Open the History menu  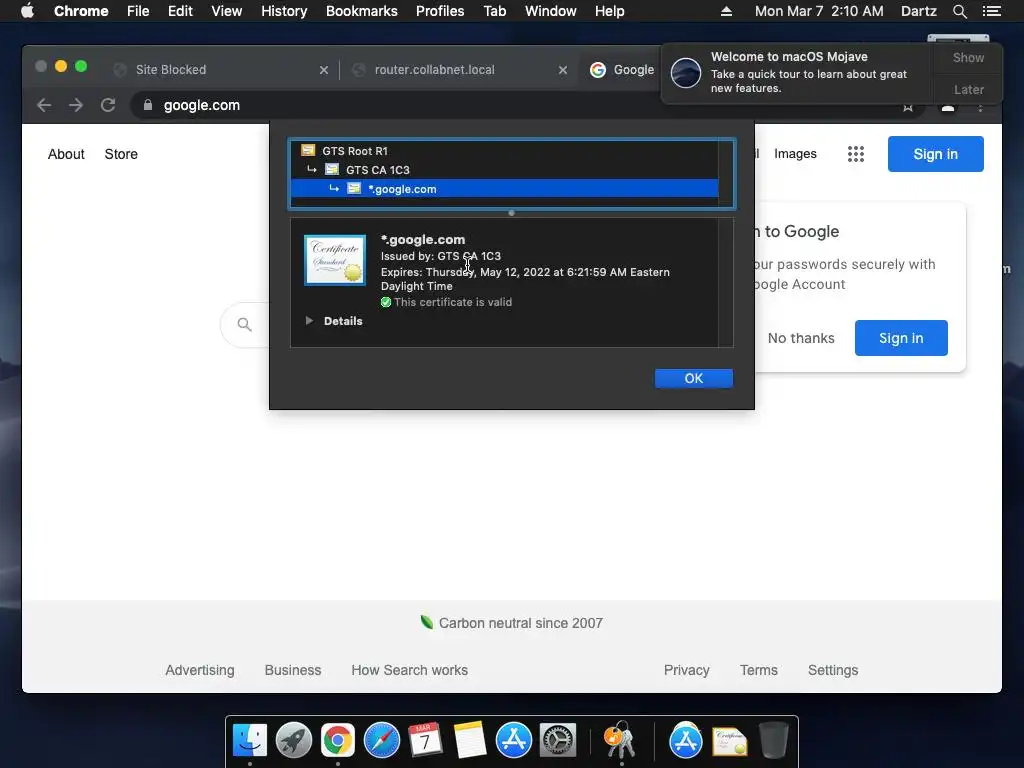pyautogui.click(x=284, y=11)
